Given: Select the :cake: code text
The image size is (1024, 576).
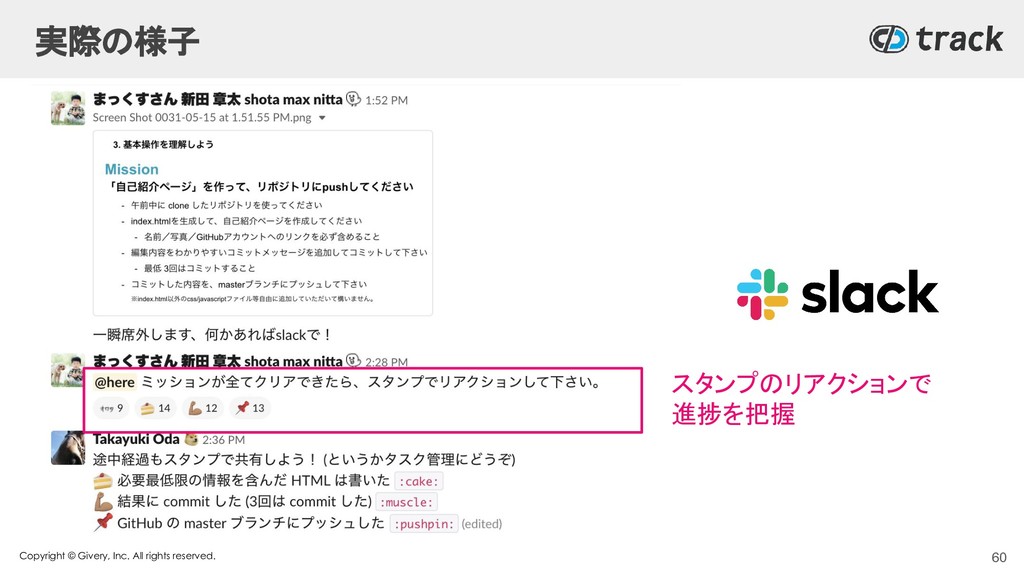Looking at the screenshot, I should click(x=419, y=482).
